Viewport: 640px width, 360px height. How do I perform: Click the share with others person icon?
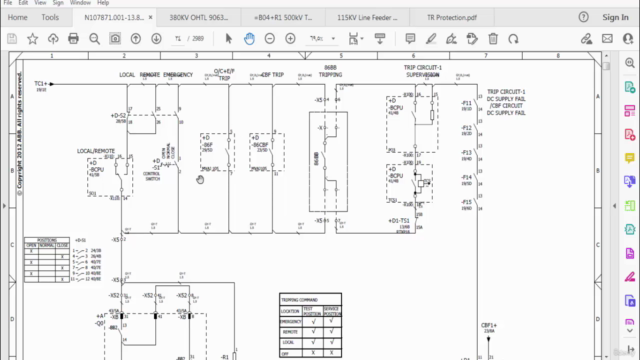[628, 39]
